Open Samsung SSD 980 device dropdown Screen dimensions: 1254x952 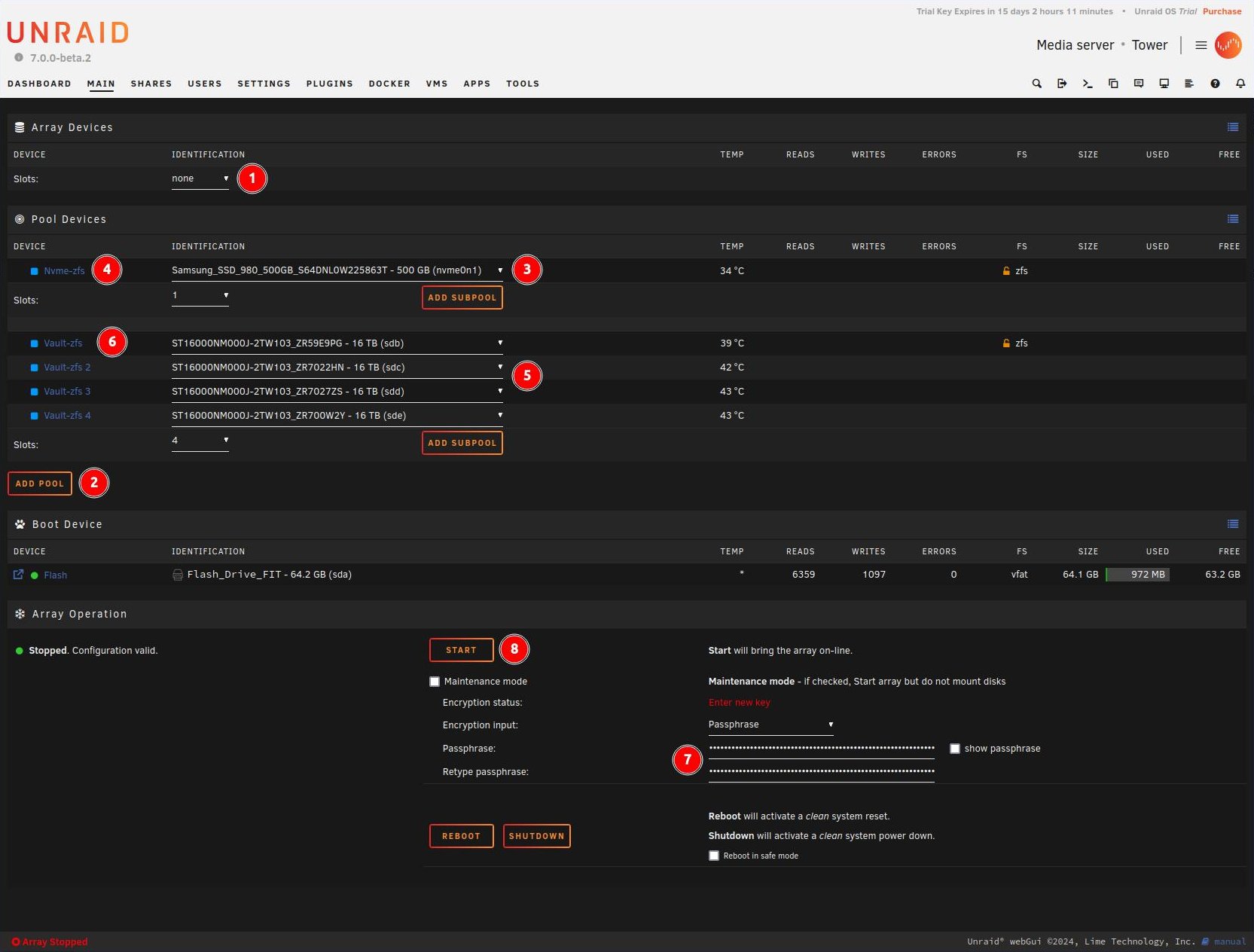[x=337, y=270]
